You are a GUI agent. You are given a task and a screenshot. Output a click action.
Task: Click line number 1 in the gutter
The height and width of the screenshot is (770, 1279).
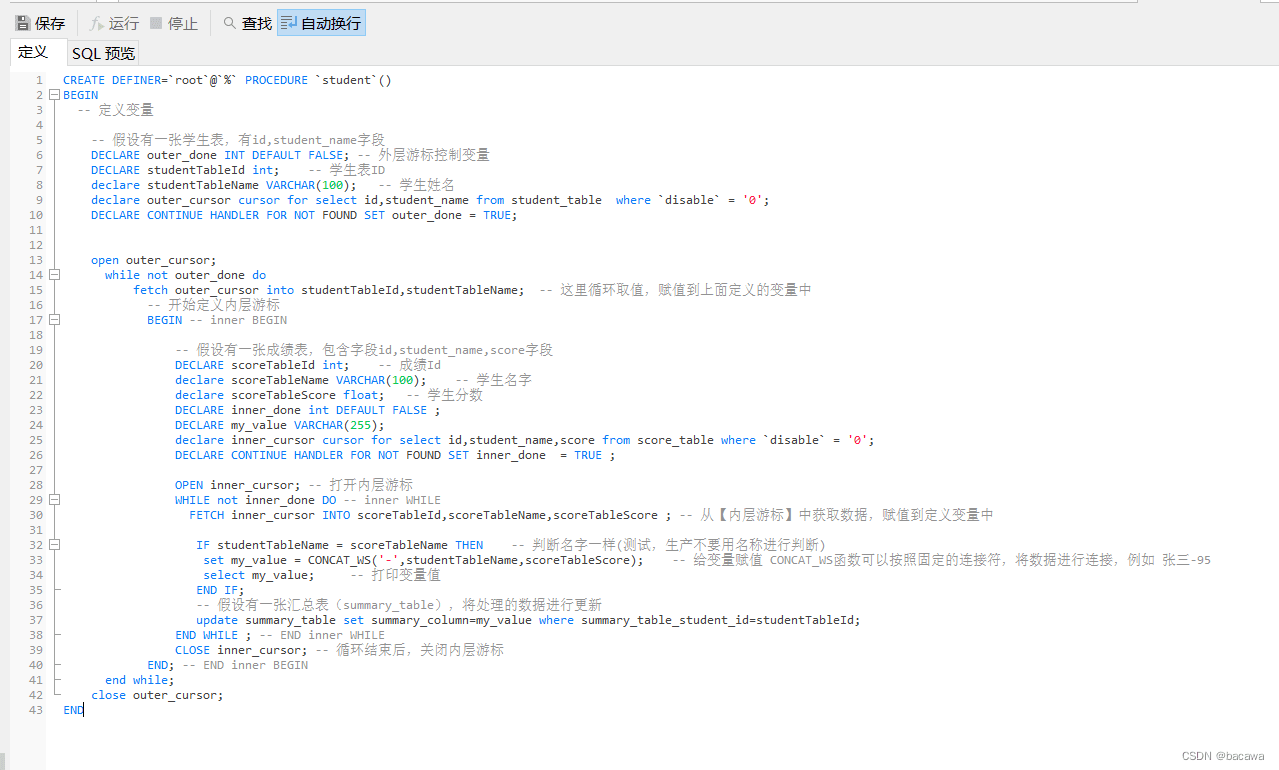[x=39, y=80]
